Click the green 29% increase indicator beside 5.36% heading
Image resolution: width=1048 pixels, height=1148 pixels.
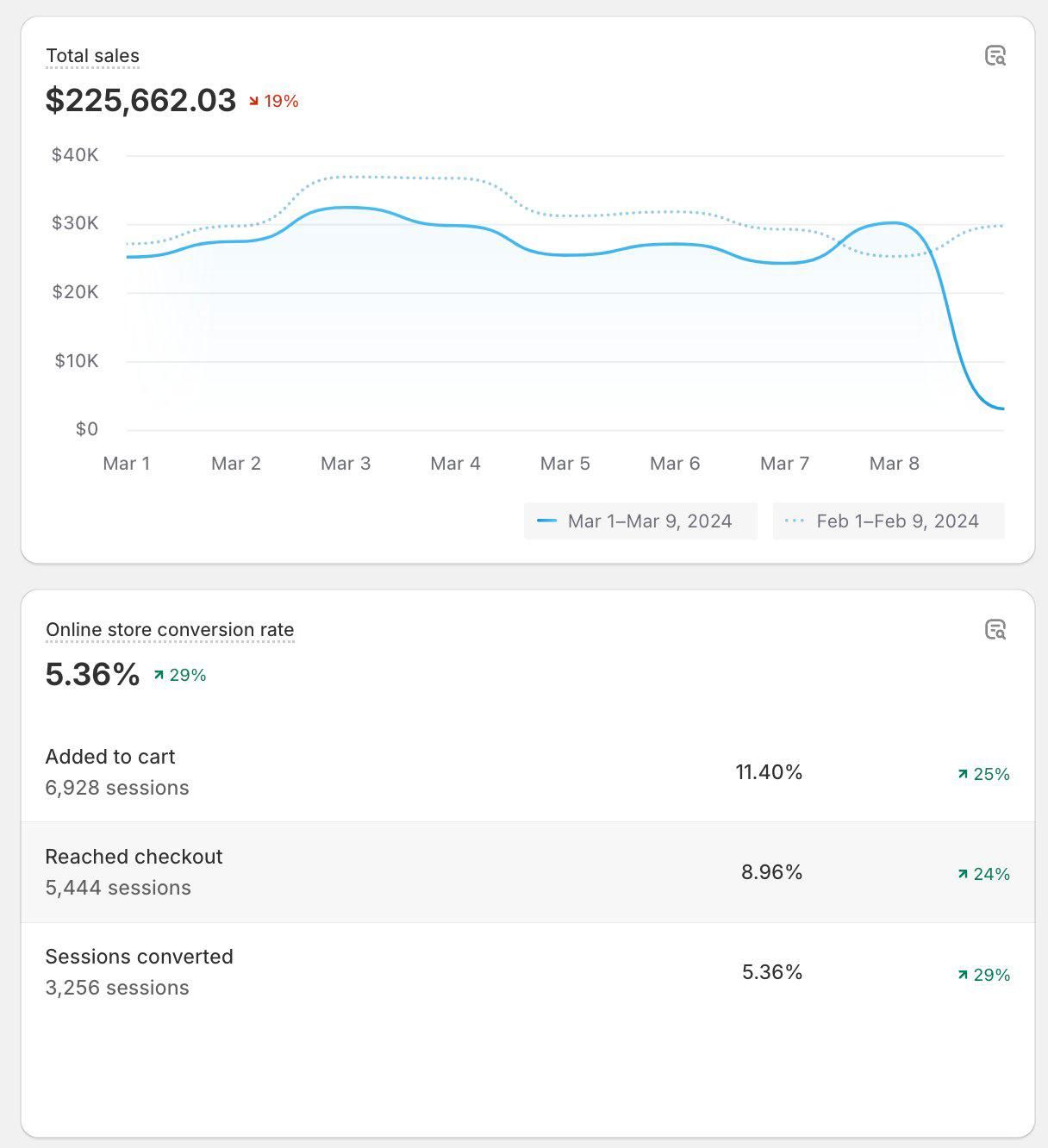click(x=159, y=676)
